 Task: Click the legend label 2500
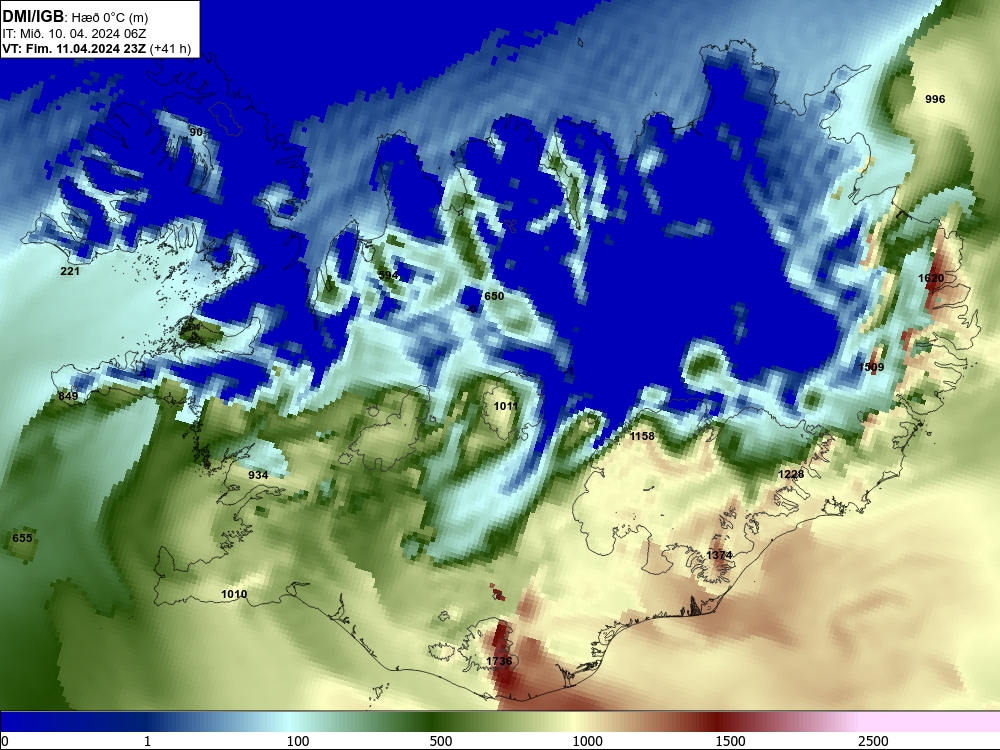[x=873, y=741]
